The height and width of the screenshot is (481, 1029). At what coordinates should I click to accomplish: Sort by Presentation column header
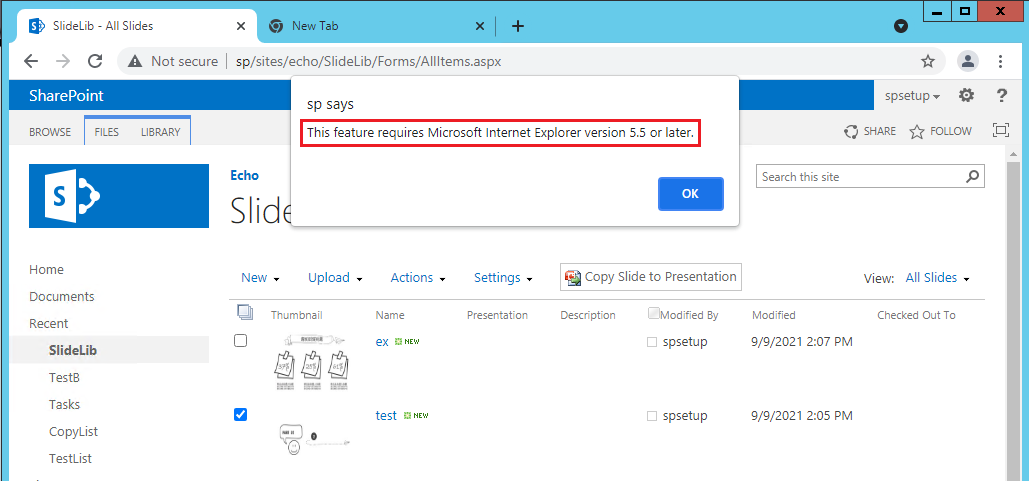click(x=497, y=315)
